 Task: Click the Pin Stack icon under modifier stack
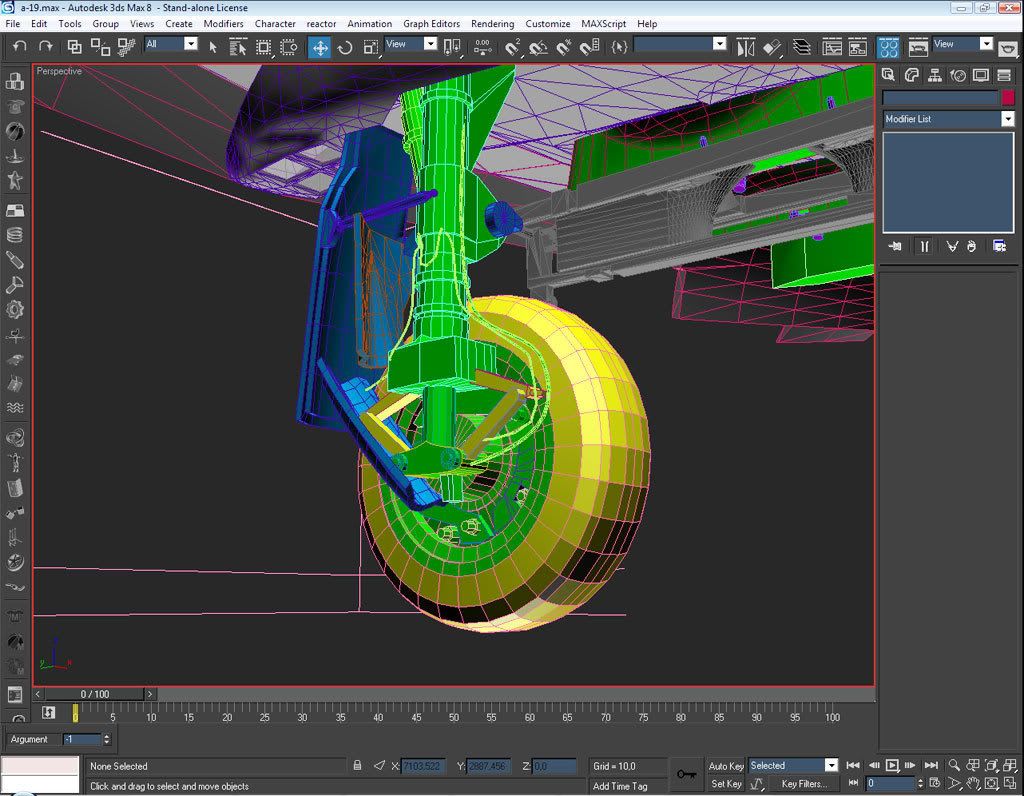pyautogui.click(x=895, y=246)
